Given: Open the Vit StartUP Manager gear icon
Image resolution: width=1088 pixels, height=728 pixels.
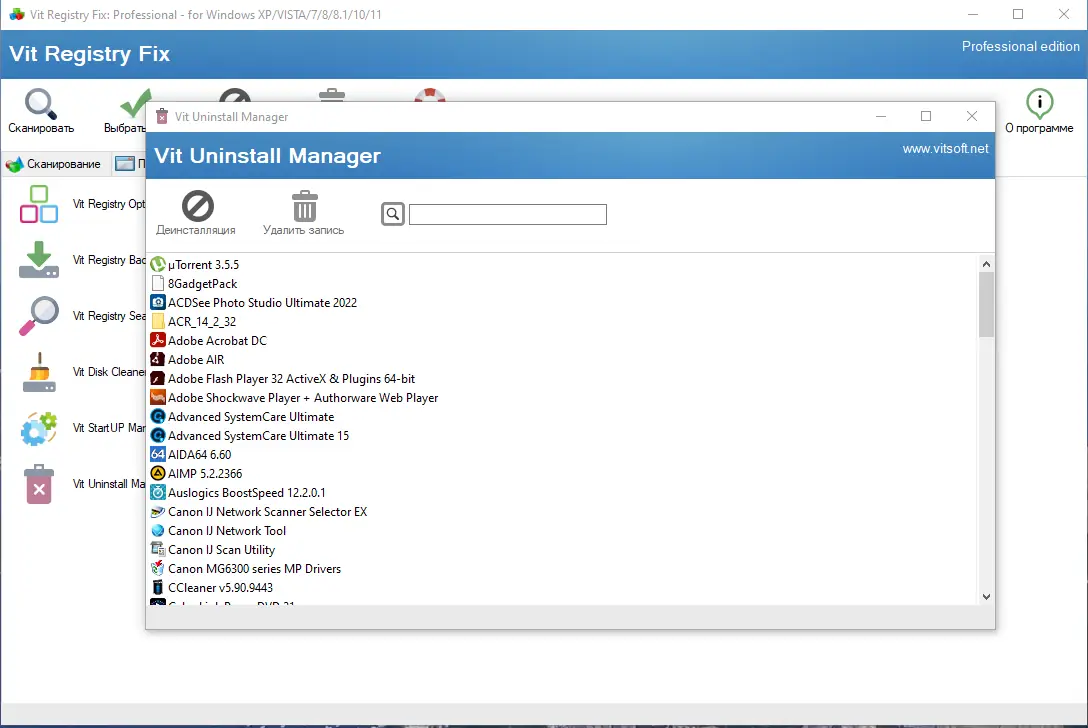Looking at the screenshot, I should [39, 428].
